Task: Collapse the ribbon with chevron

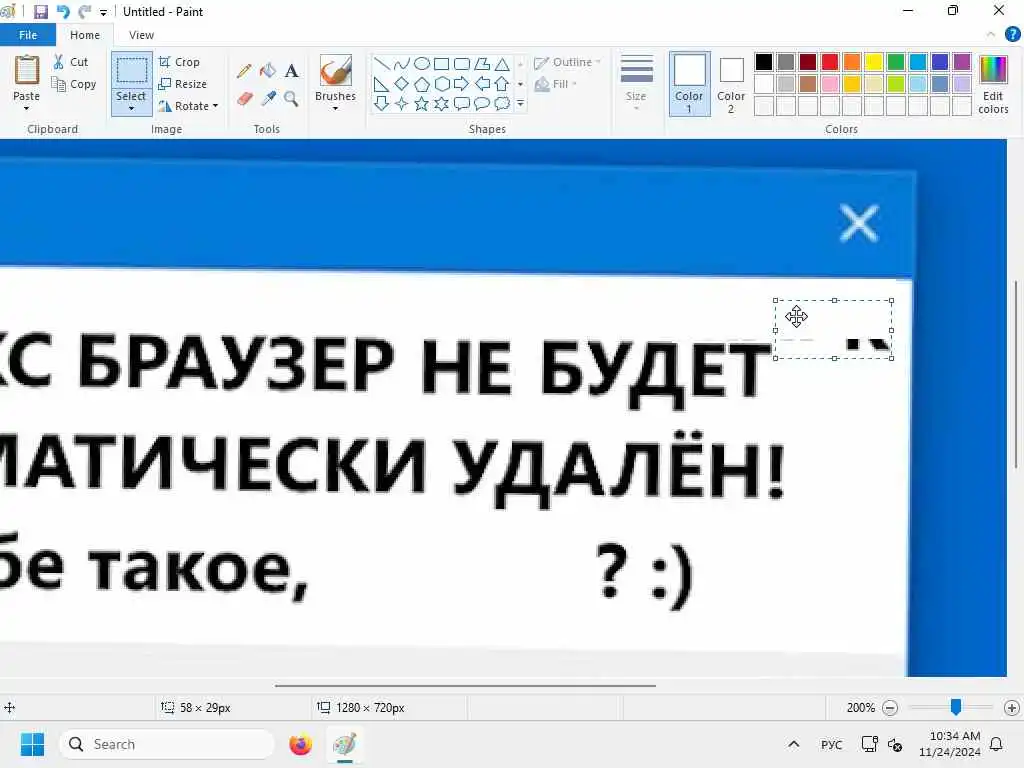Action: (x=991, y=35)
